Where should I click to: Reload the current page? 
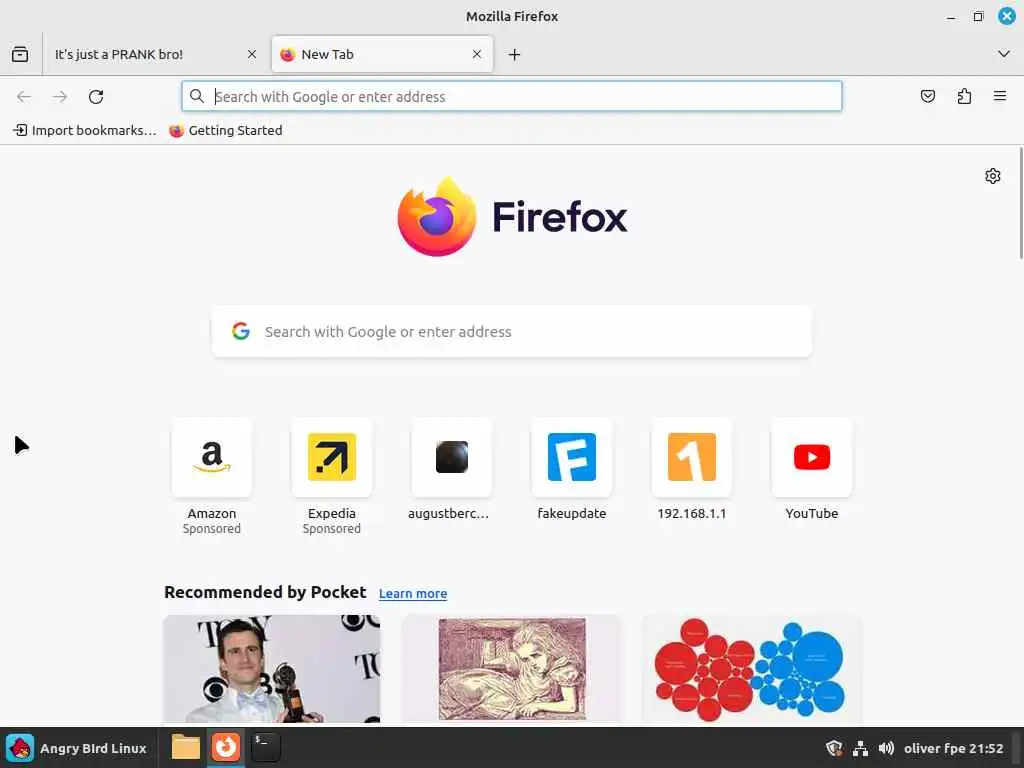click(96, 97)
